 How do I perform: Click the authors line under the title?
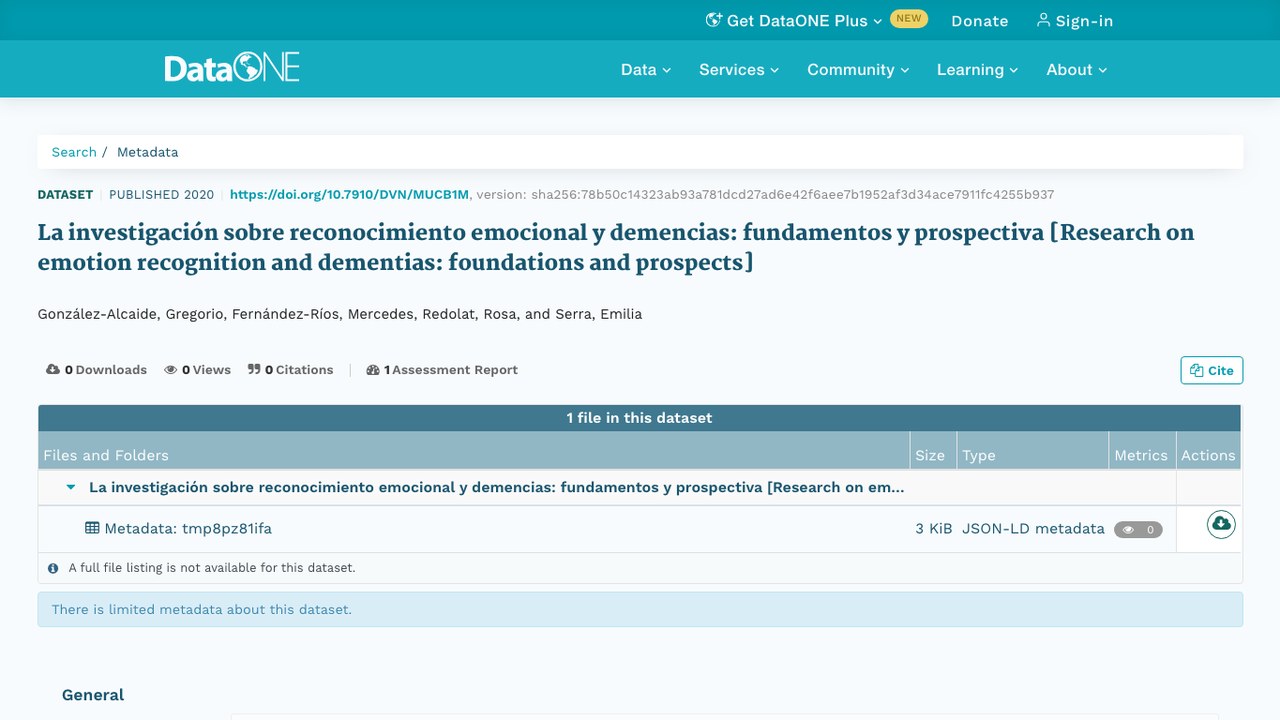tap(340, 314)
